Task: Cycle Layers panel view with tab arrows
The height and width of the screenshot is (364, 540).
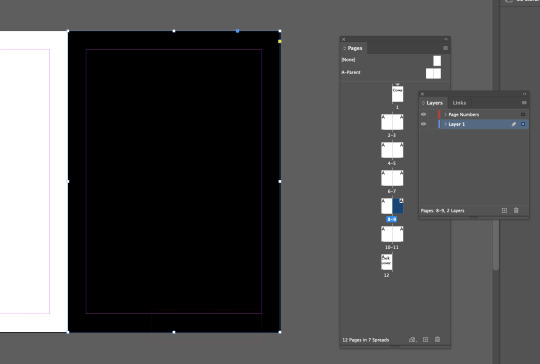Action: 423,103
